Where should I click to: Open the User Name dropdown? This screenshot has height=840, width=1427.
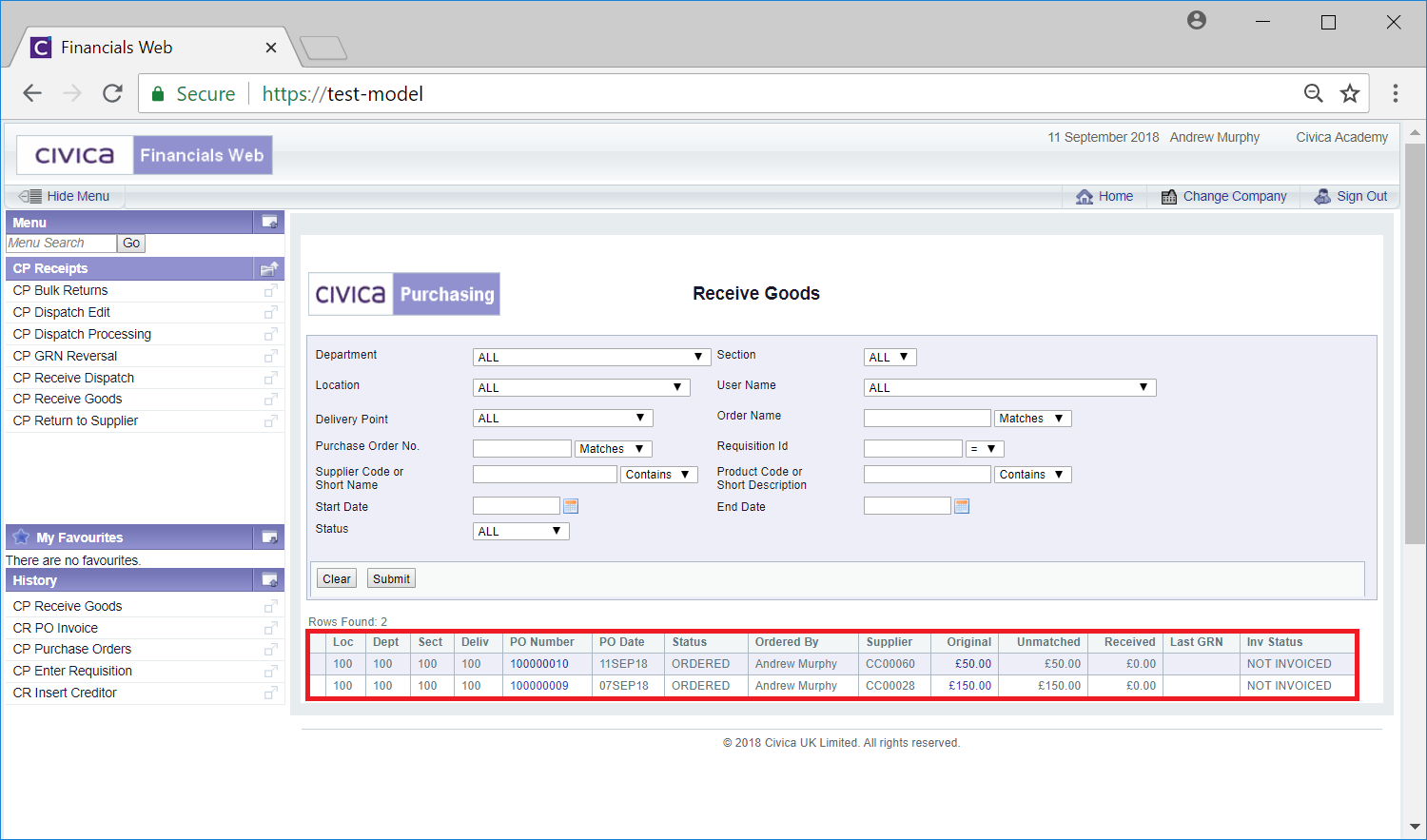pos(1009,387)
